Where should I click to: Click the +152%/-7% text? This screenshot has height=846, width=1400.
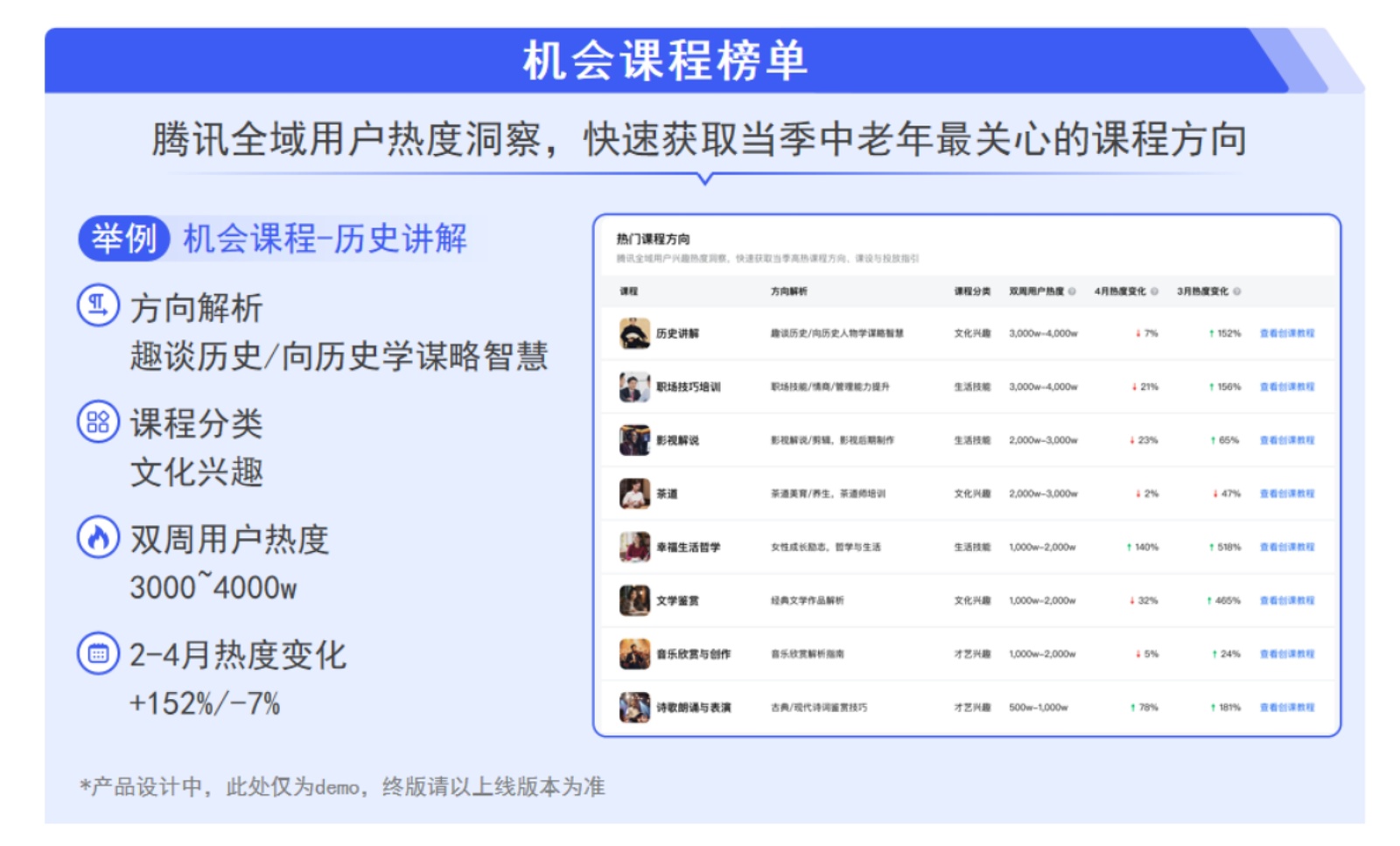click(x=205, y=703)
